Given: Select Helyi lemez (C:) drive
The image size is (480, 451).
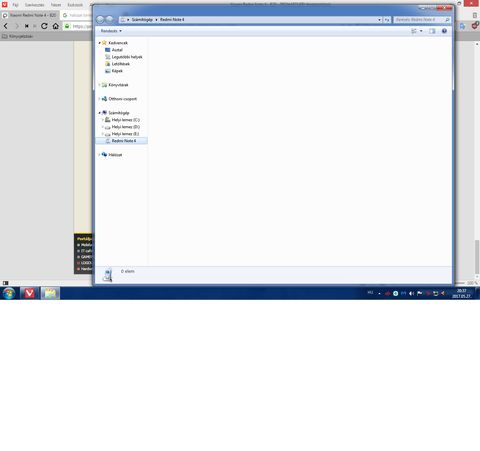Looking at the screenshot, I should (126, 120).
